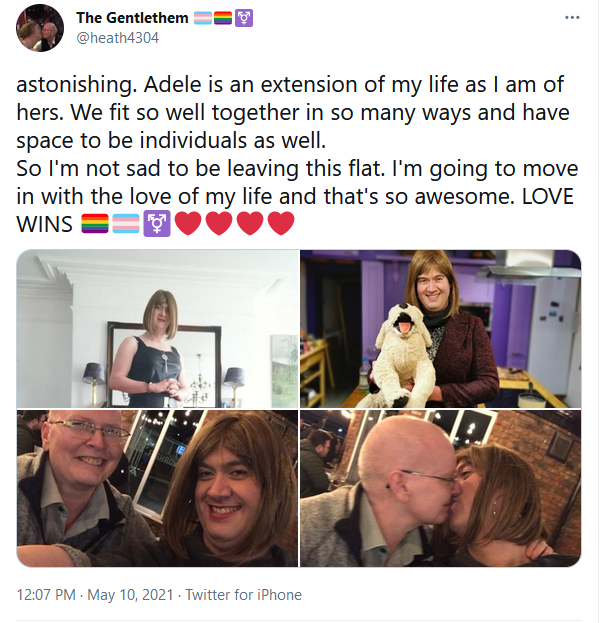Click the first red heart emoji
The height and width of the screenshot is (623, 601).
pyautogui.click(x=188, y=223)
